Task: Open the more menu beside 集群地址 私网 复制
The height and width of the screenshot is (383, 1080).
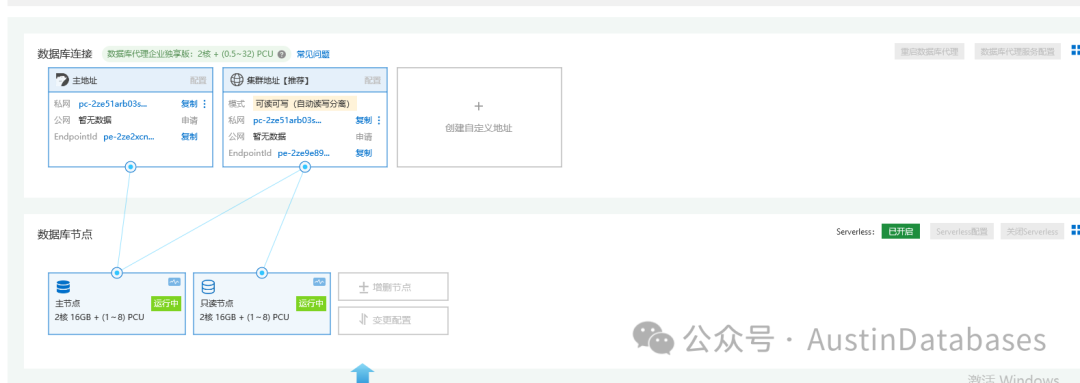Action: pyautogui.click(x=378, y=120)
